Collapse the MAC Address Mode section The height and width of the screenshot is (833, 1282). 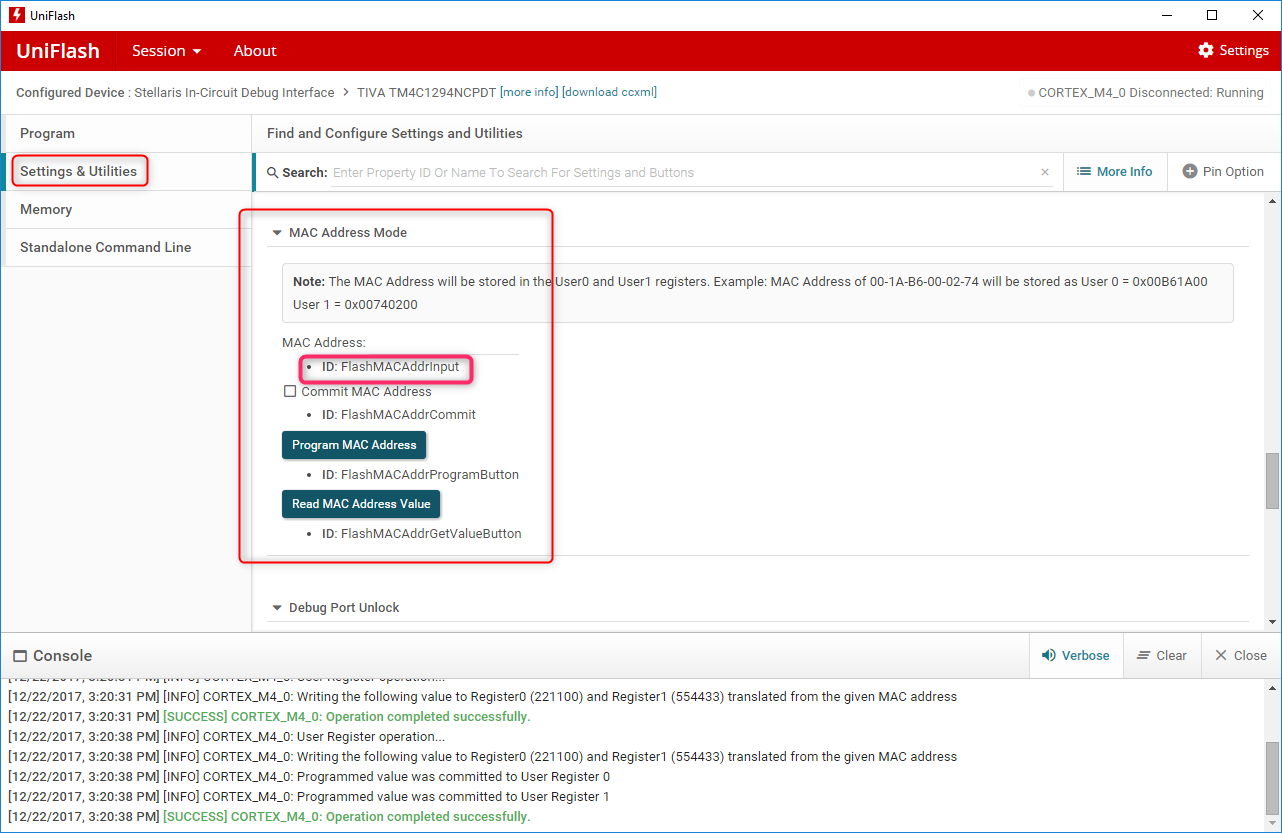[277, 233]
